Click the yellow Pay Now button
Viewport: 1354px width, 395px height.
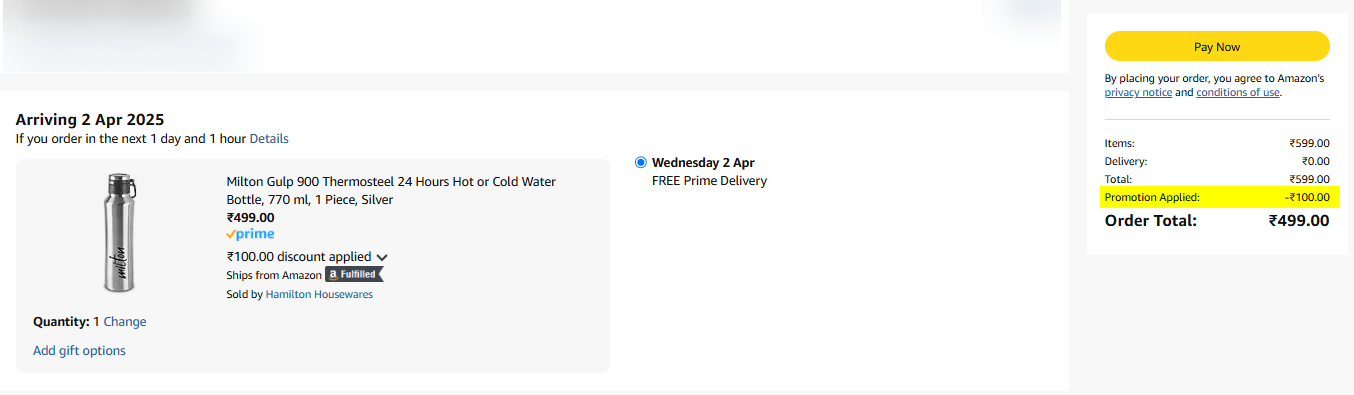point(1217,46)
